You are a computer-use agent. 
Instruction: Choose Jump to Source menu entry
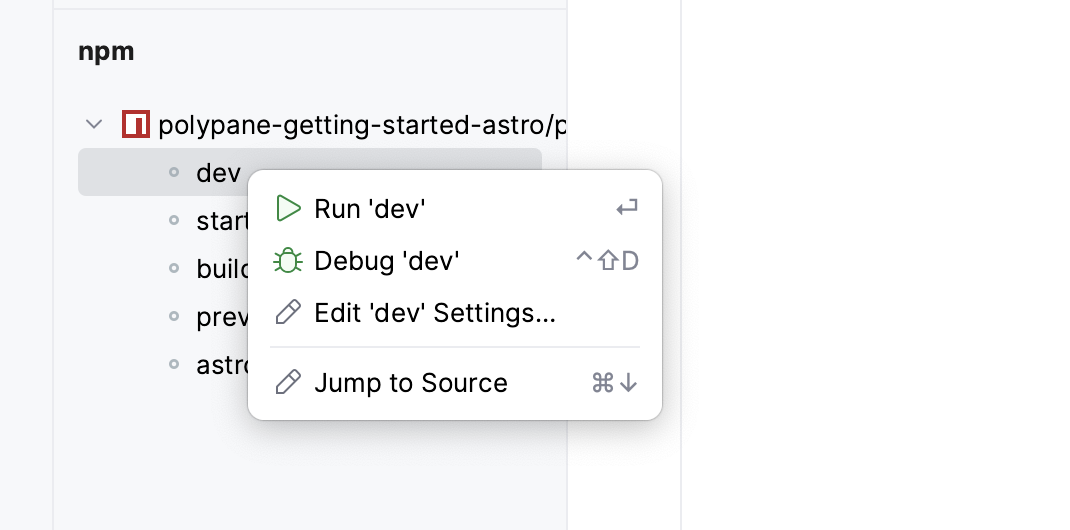455,383
